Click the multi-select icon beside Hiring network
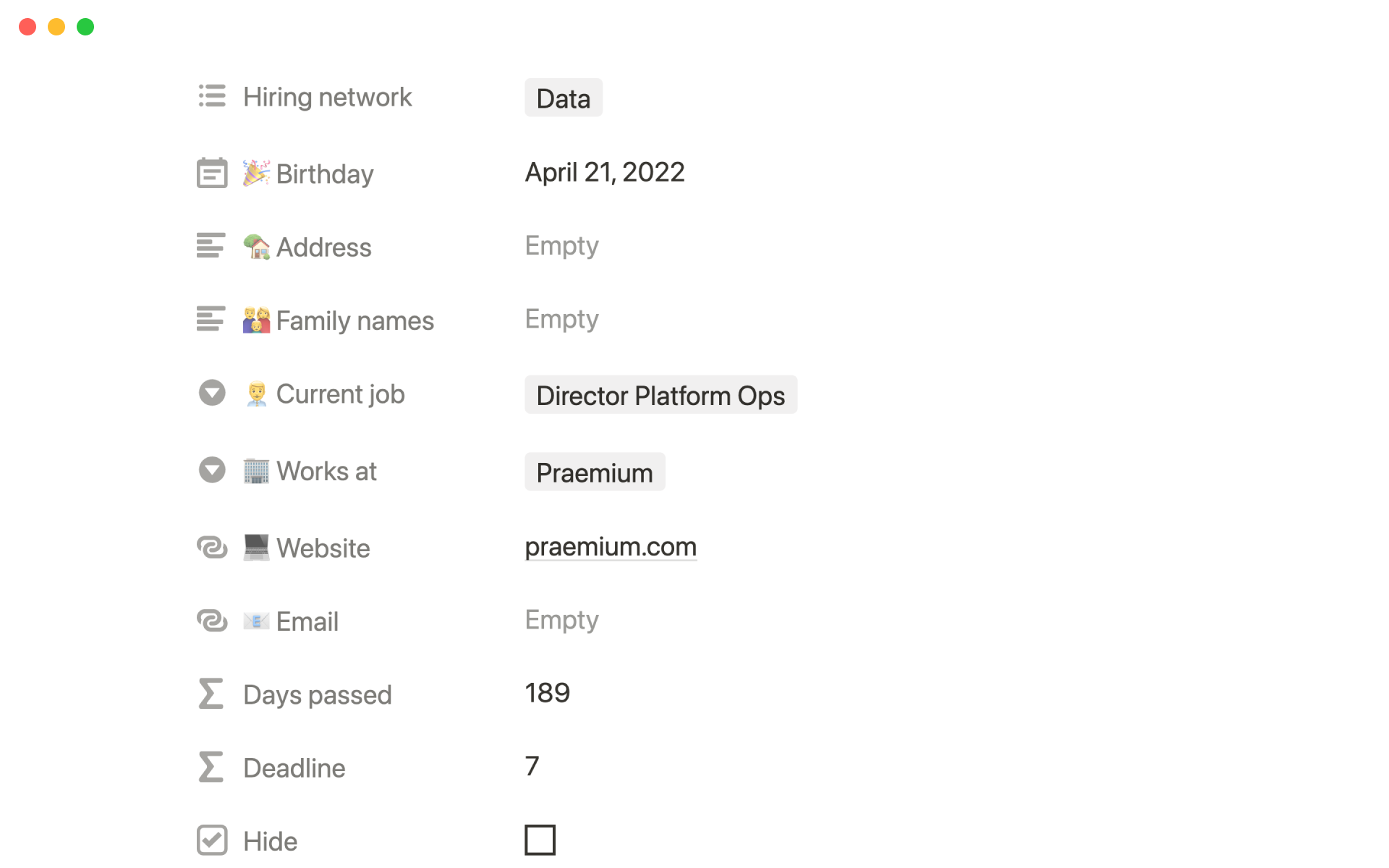Viewport: 1389px width, 868px height. (x=212, y=96)
